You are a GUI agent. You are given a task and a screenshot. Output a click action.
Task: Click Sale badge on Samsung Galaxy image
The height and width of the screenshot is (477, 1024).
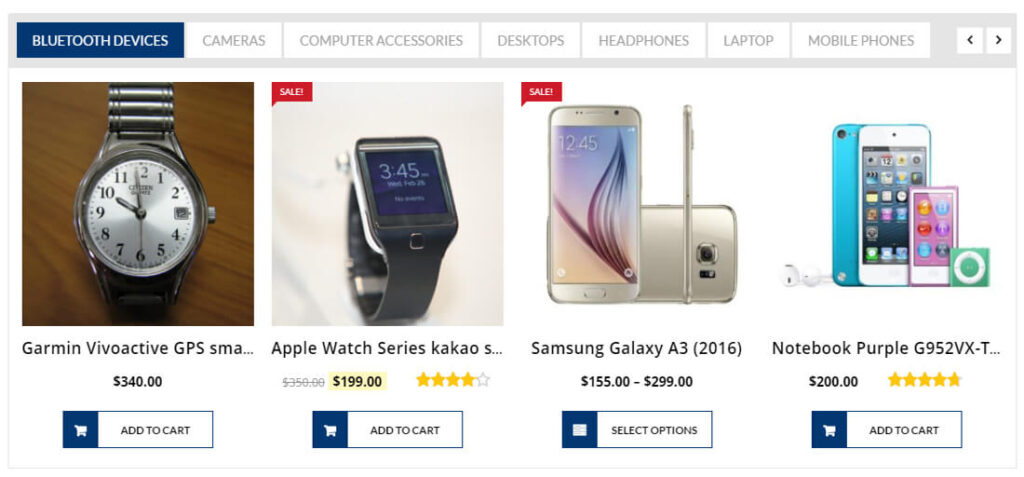click(x=541, y=92)
